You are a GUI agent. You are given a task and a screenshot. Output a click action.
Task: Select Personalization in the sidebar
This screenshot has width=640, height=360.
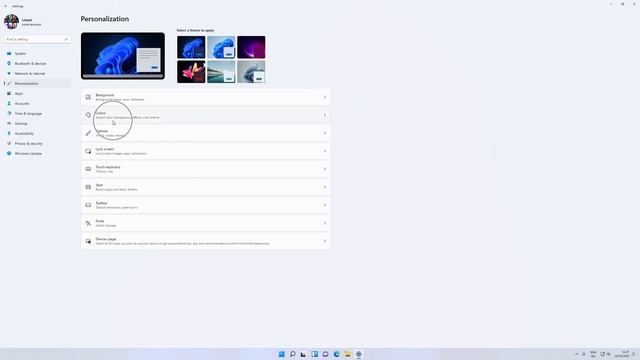(37, 83)
